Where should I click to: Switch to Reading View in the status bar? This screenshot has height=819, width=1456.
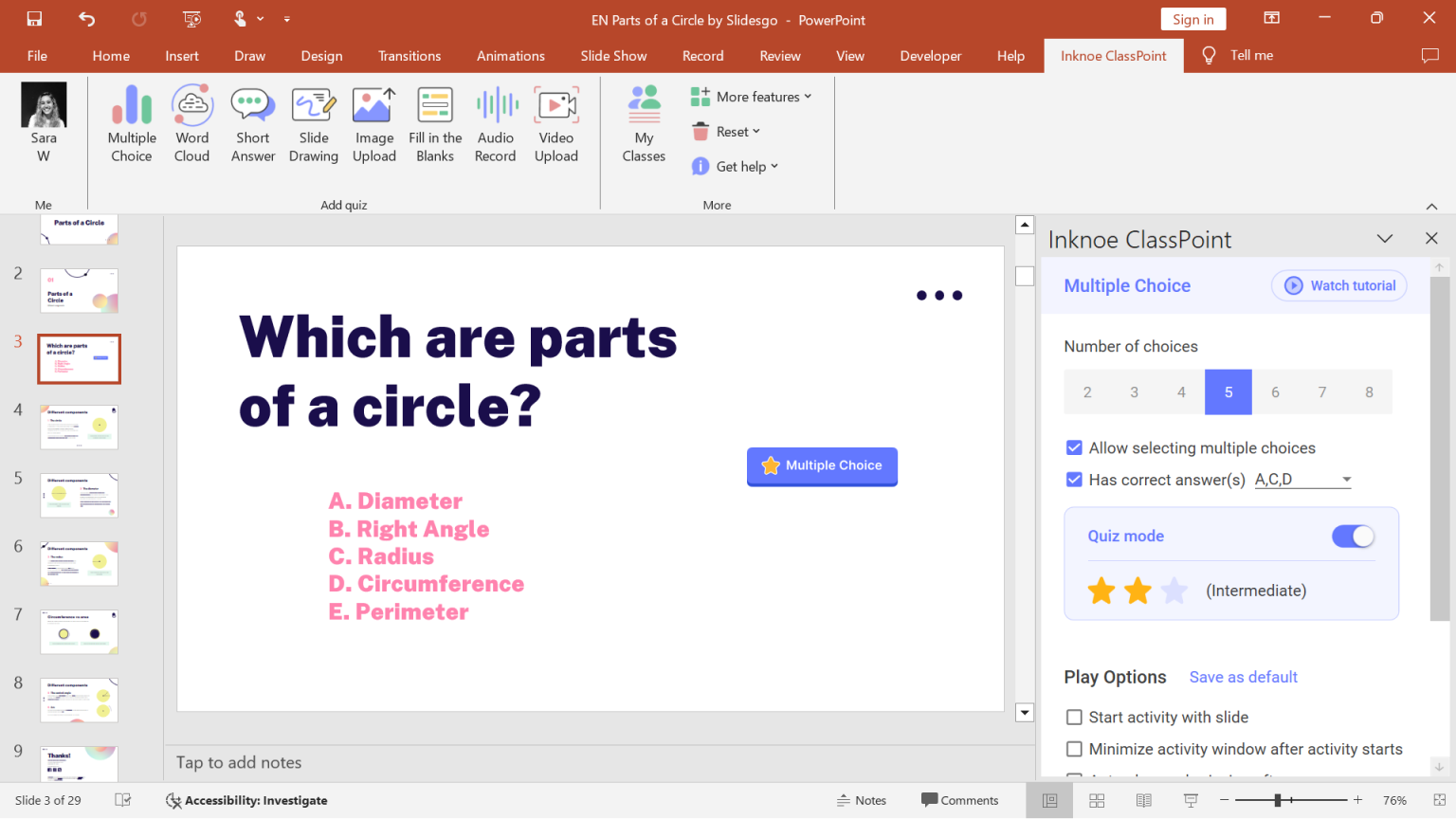[1144, 801]
